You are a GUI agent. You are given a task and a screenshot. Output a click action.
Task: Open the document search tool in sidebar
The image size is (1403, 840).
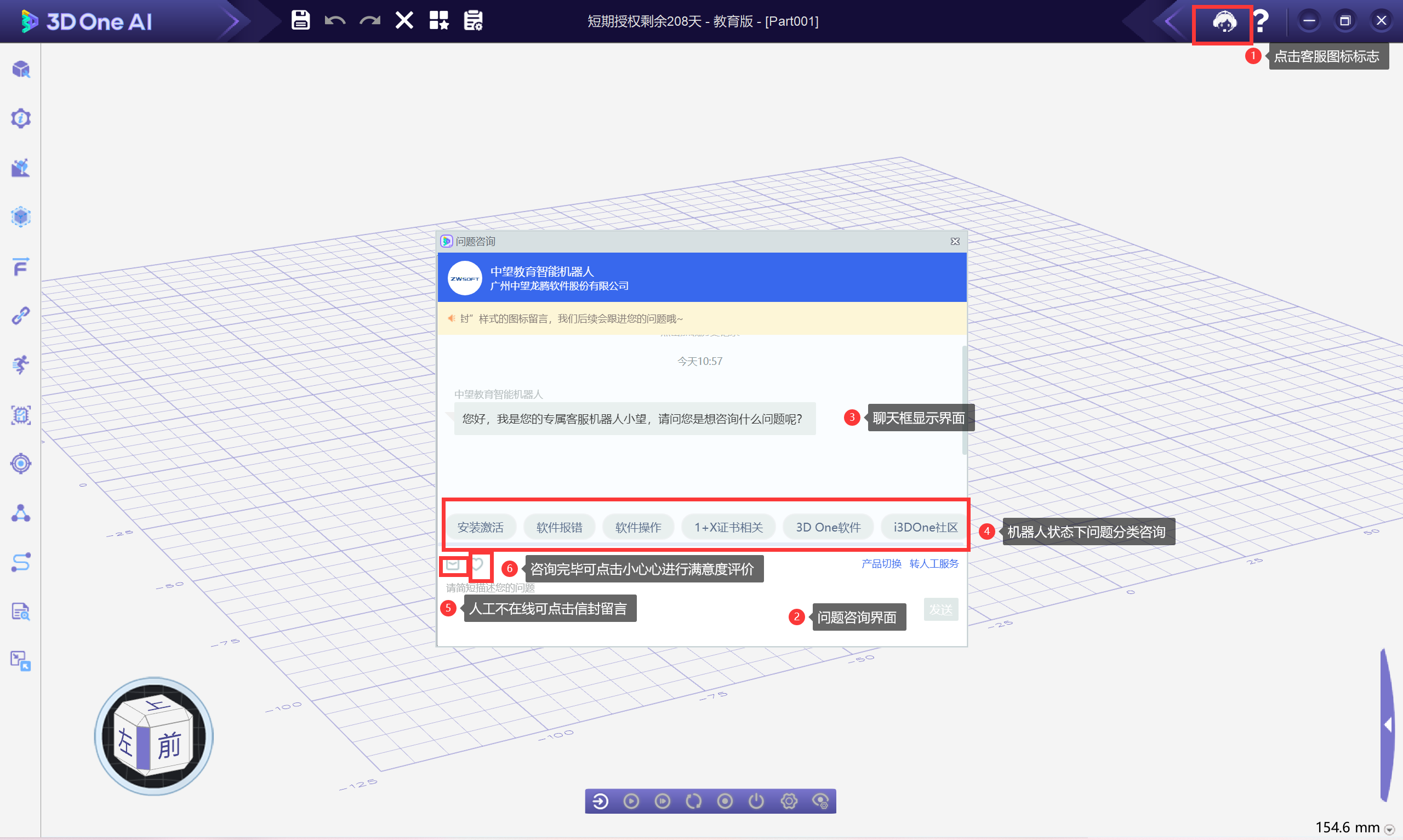[x=21, y=612]
